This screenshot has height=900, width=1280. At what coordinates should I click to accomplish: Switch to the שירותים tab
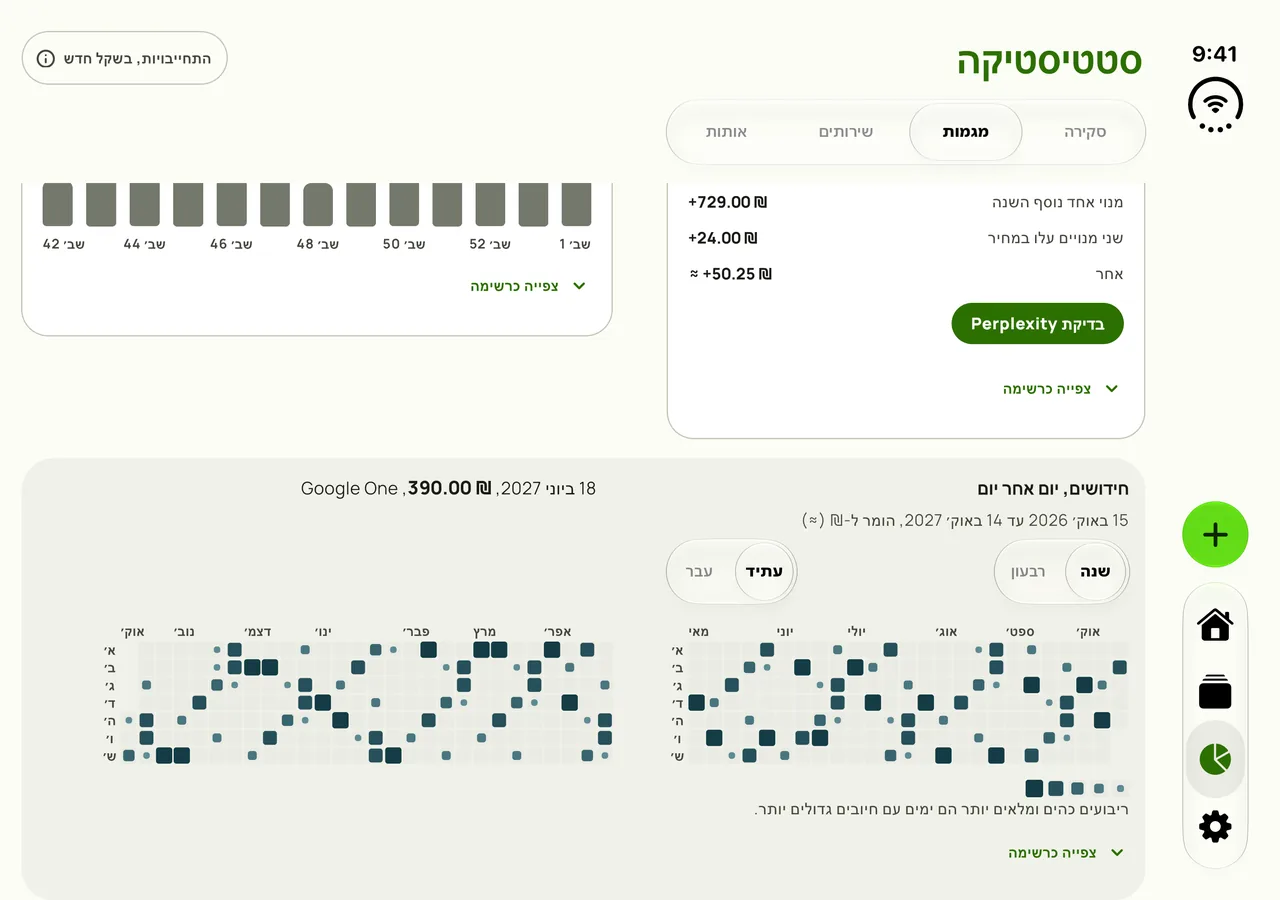coord(846,132)
